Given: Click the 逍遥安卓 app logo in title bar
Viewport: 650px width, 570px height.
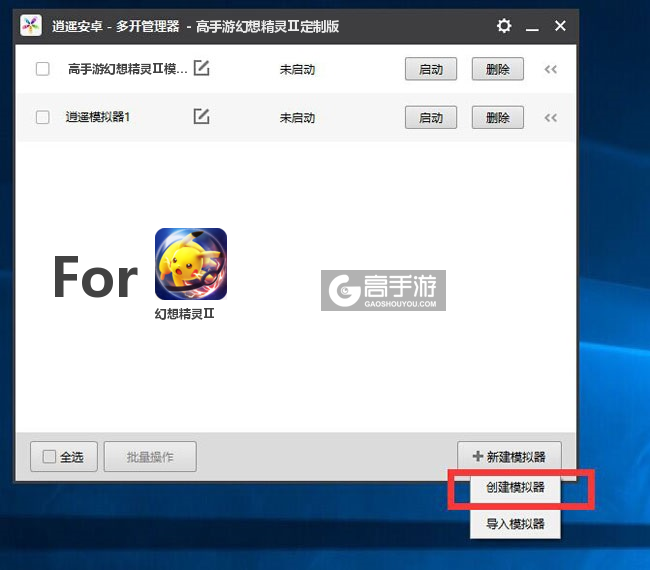Looking at the screenshot, I should pyautogui.click(x=31, y=26).
